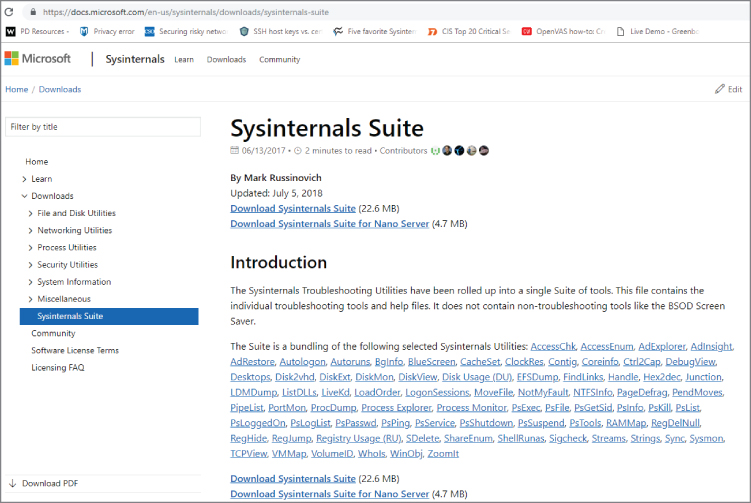Open the ZoomIt link
Screen dimensions: 751x503
point(443,454)
